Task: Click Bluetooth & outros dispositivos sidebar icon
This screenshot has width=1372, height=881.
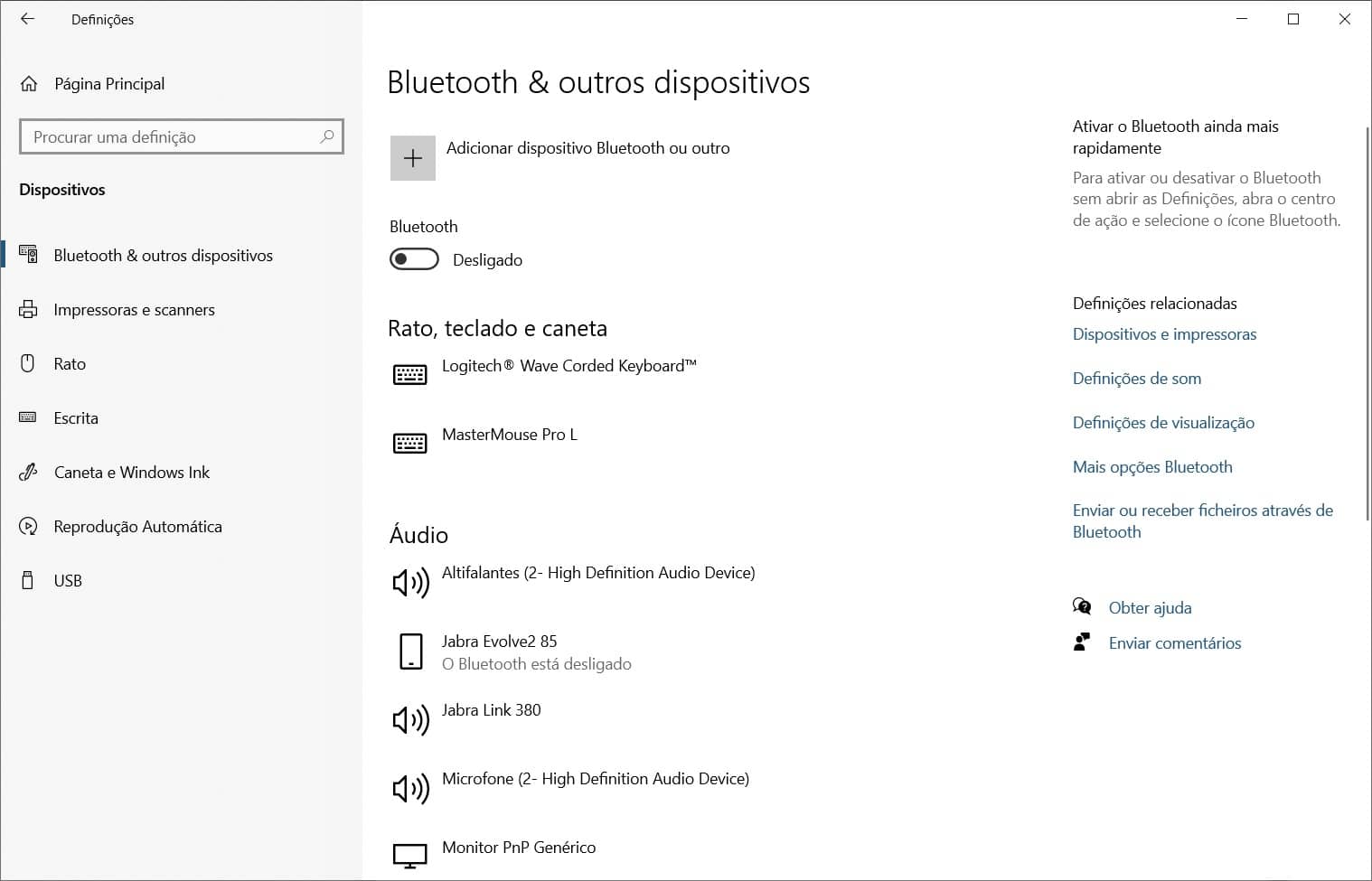Action: pyautogui.click(x=28, y=255)
